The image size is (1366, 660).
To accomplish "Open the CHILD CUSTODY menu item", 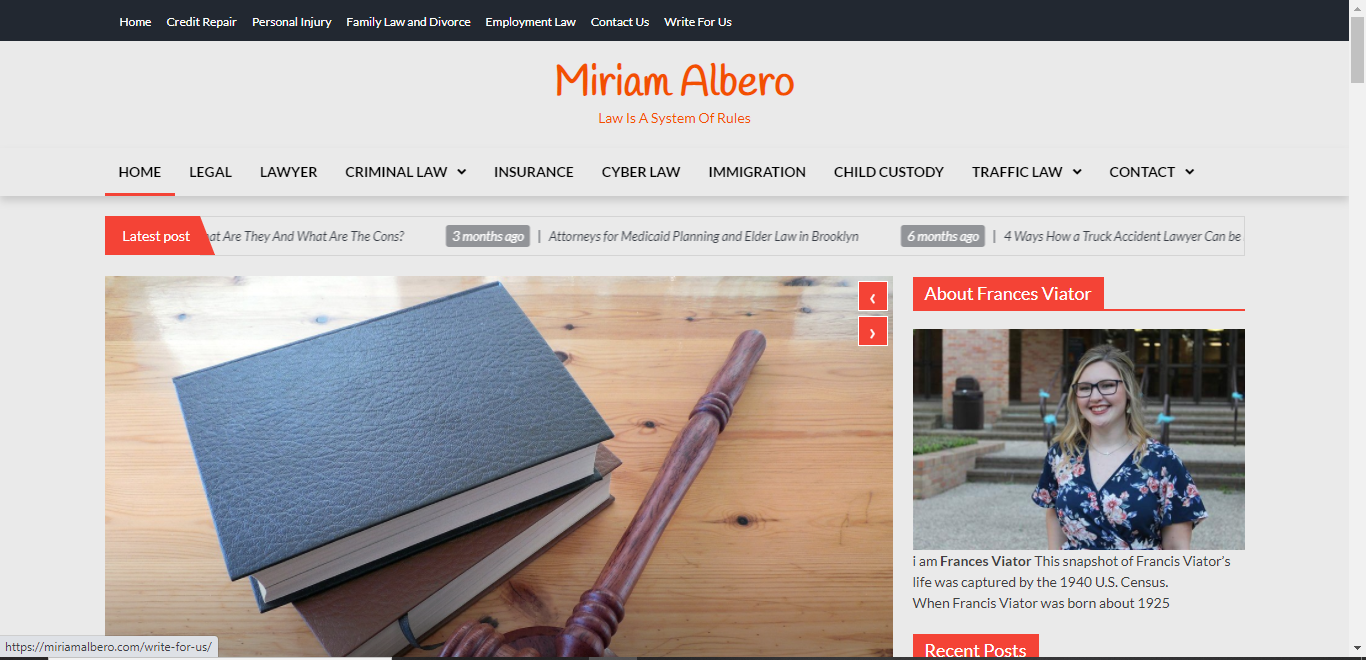I will click(889, 172).
